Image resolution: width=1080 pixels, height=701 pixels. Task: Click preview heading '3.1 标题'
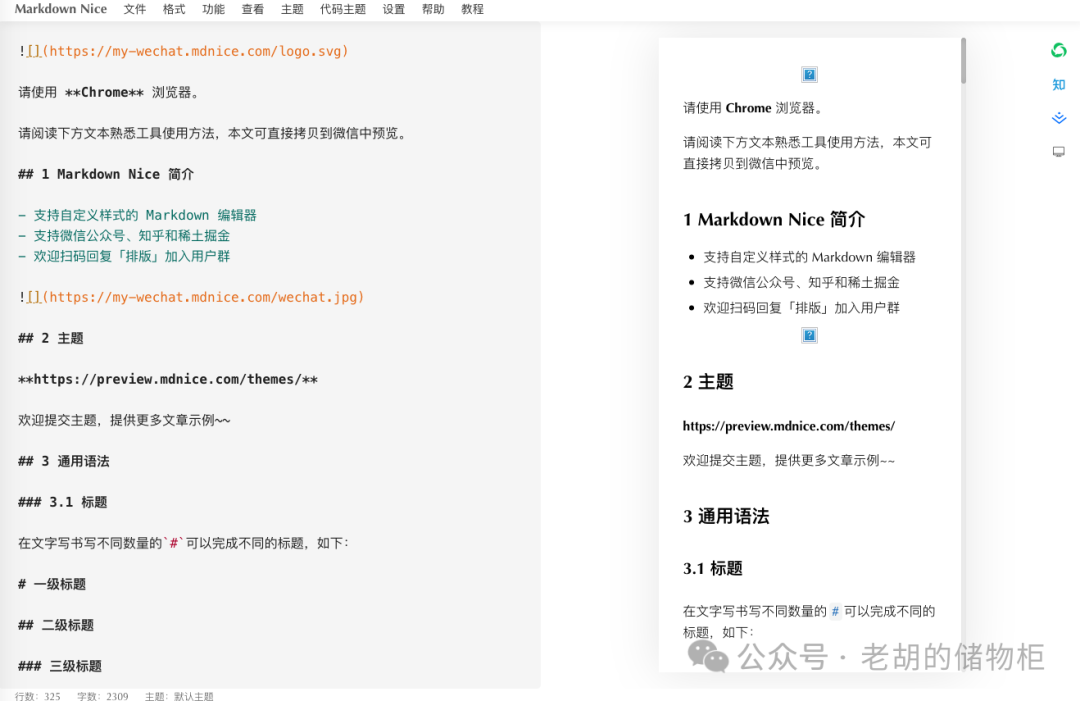[x=712, y=568]
